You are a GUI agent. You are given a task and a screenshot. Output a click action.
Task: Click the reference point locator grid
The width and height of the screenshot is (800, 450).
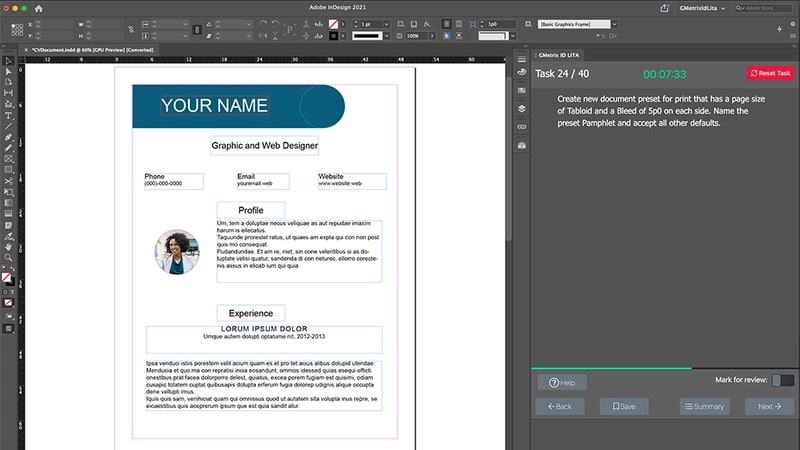[x=17, y=30]
